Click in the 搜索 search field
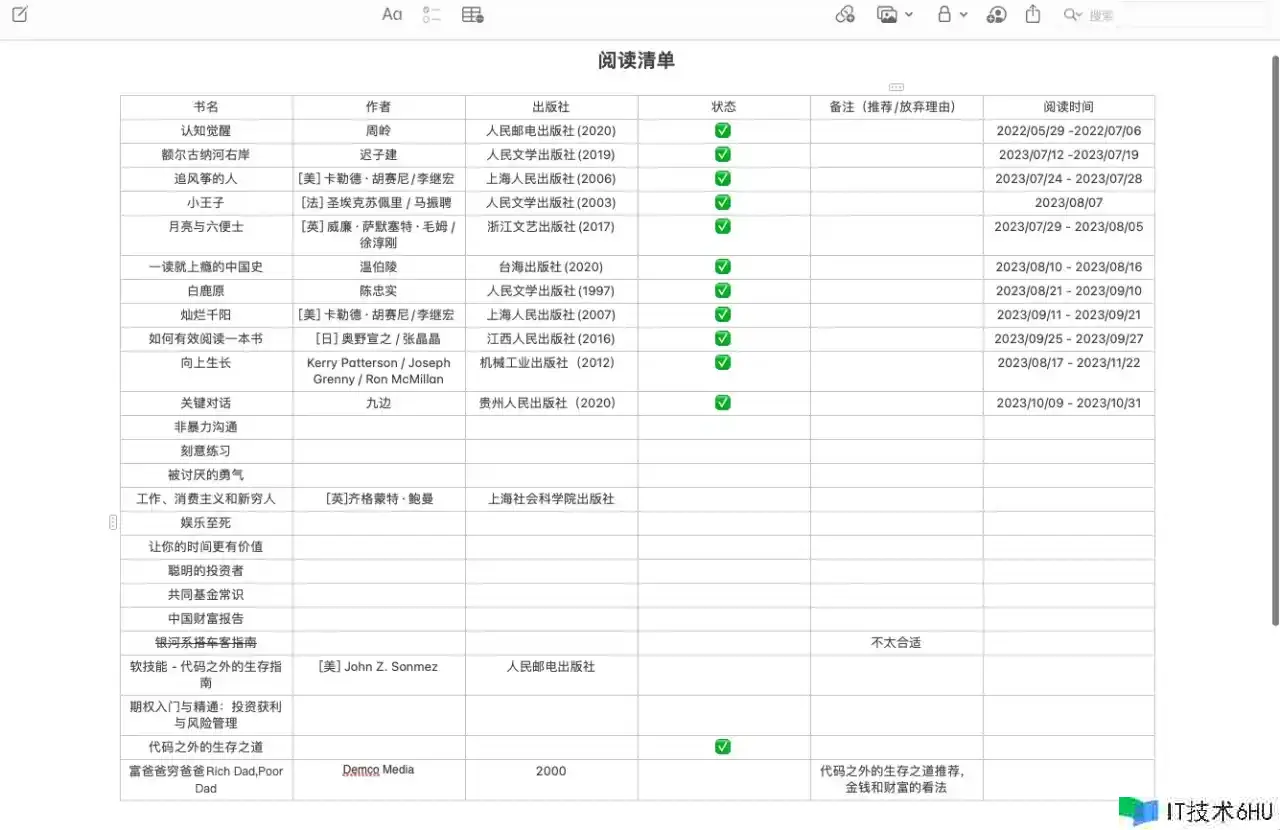1280x830 pixels. [1170, 15]
